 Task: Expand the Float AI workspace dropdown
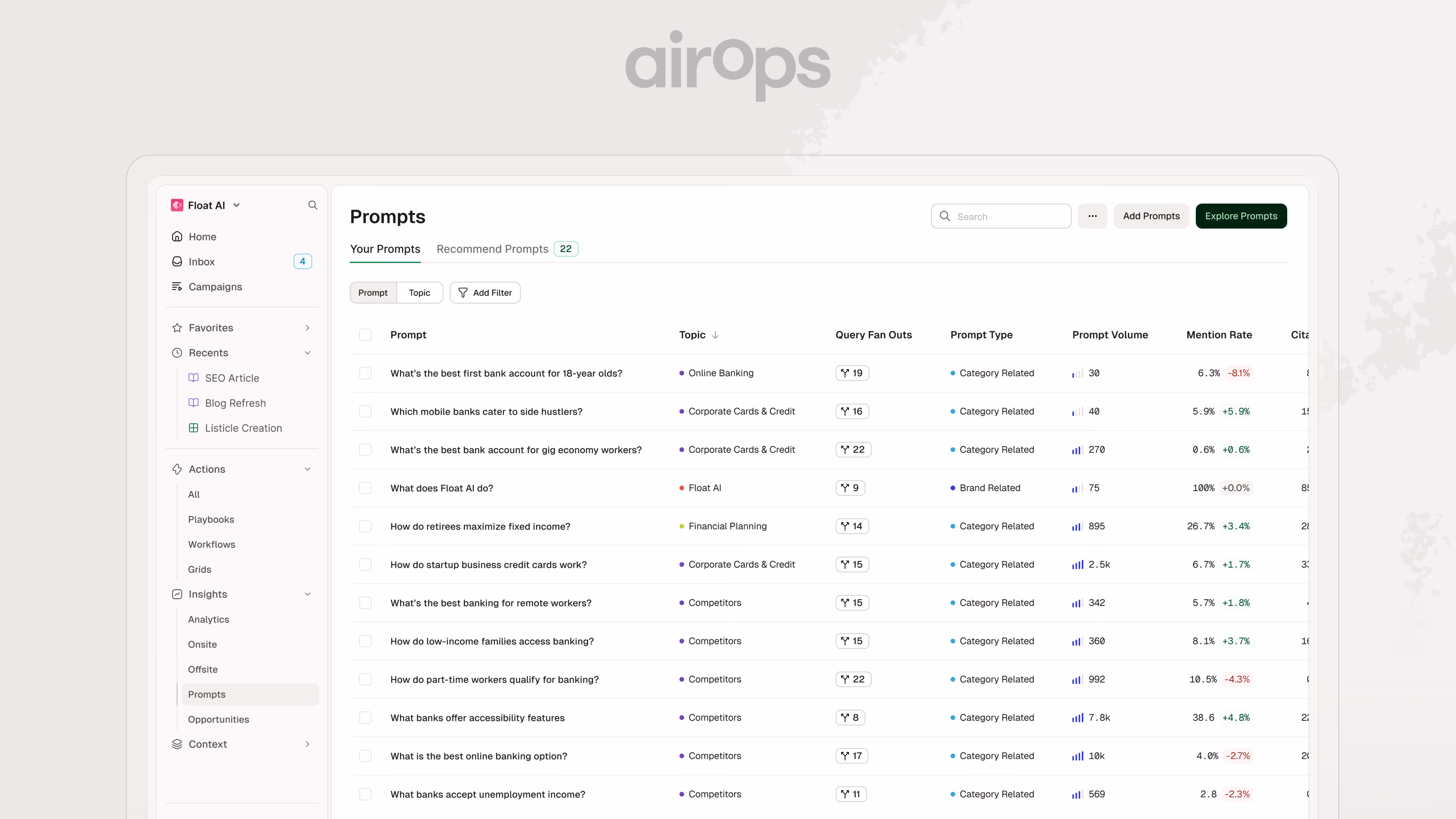coord(236,205)
